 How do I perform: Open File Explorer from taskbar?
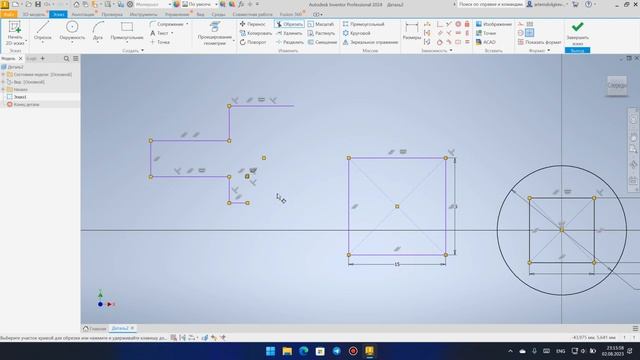click(287, 351)
